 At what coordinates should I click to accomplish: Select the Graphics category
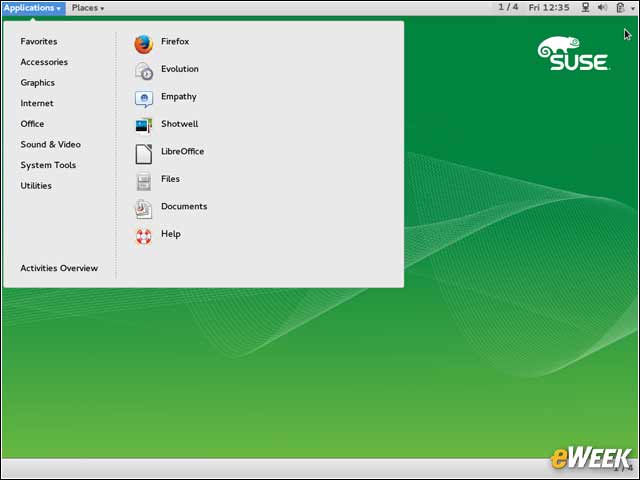click(38, 83)
